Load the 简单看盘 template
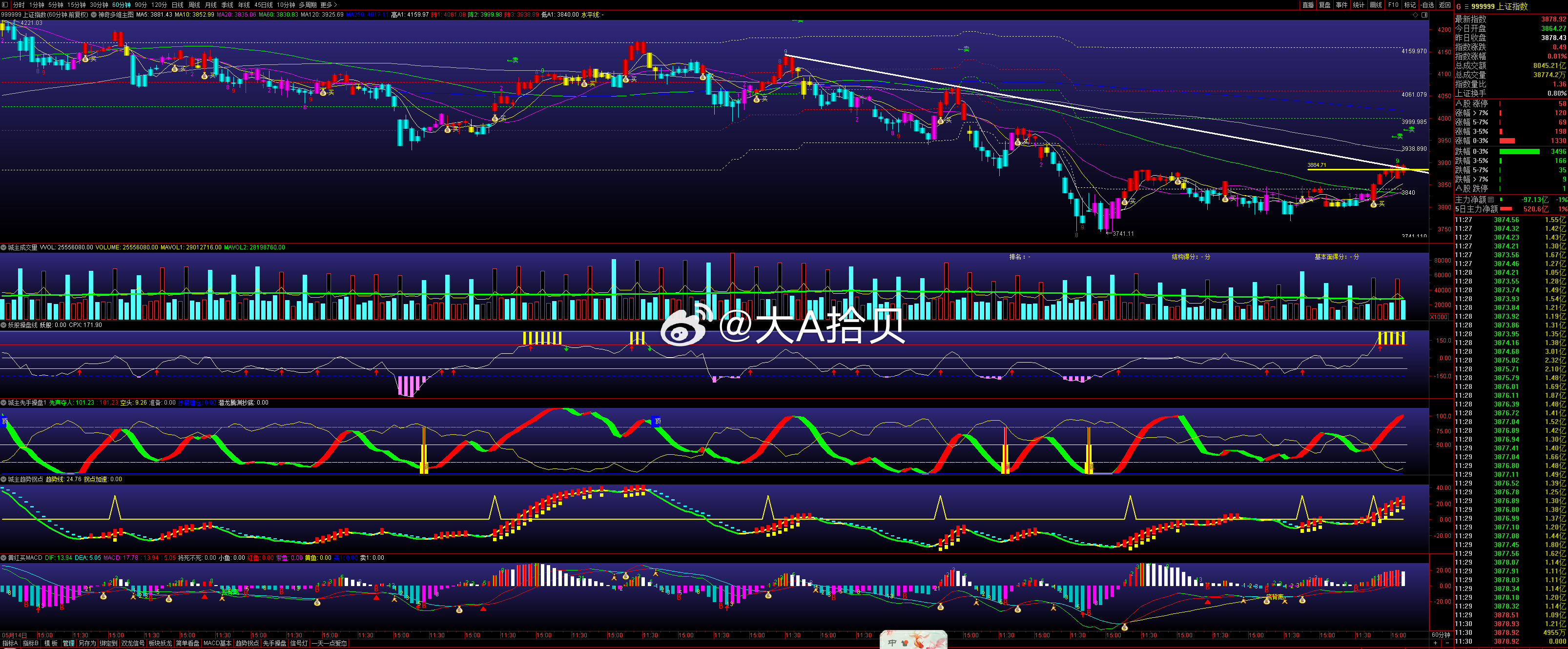The image size is (1568, 649). click(x=187, y=643)
